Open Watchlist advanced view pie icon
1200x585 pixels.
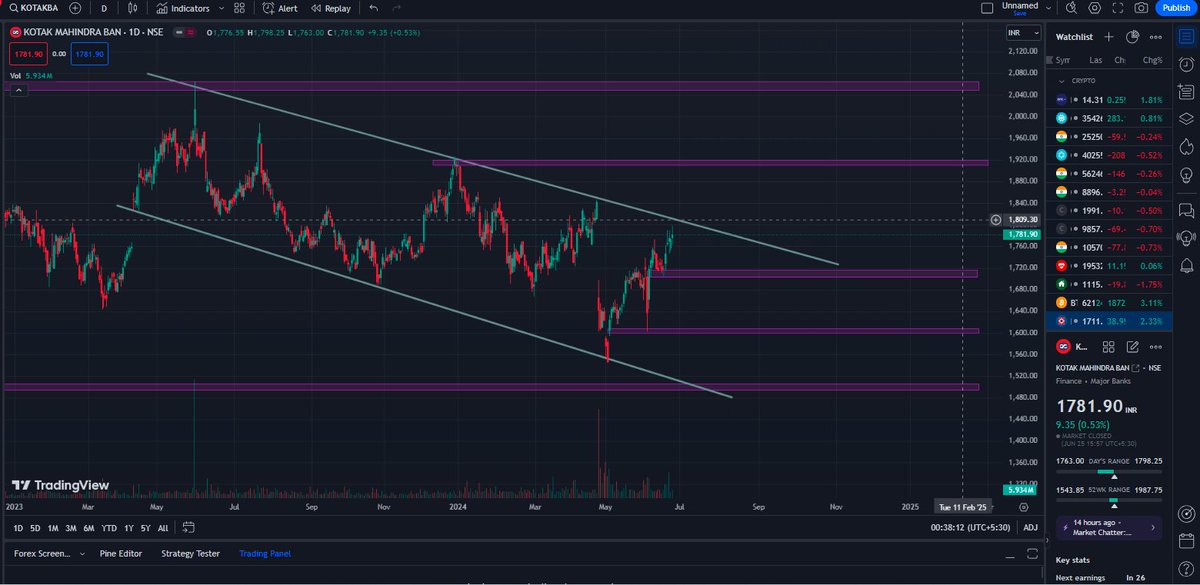[x=1132, y=37]
